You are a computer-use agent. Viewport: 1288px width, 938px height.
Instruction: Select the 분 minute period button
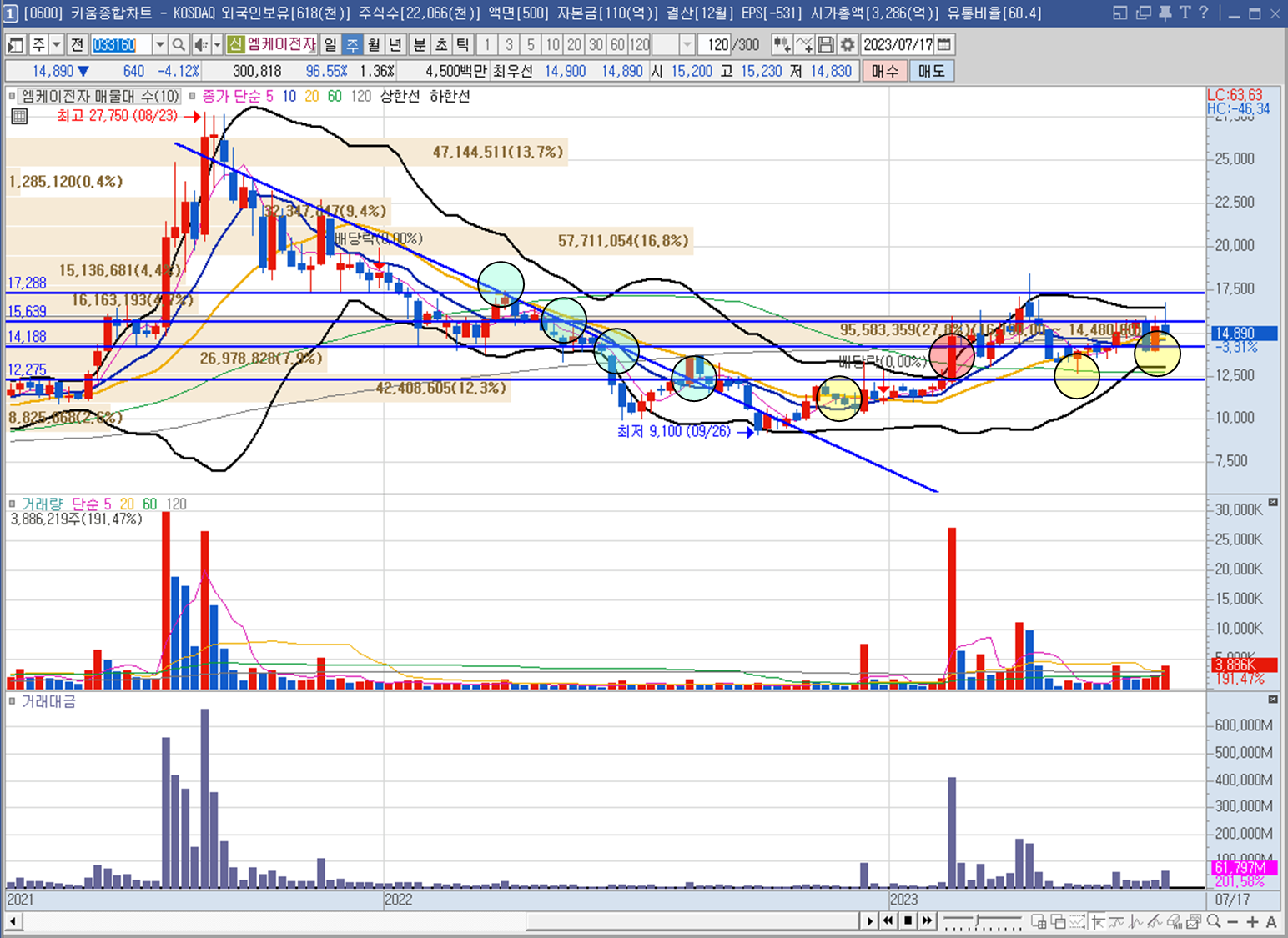(420, 44)
